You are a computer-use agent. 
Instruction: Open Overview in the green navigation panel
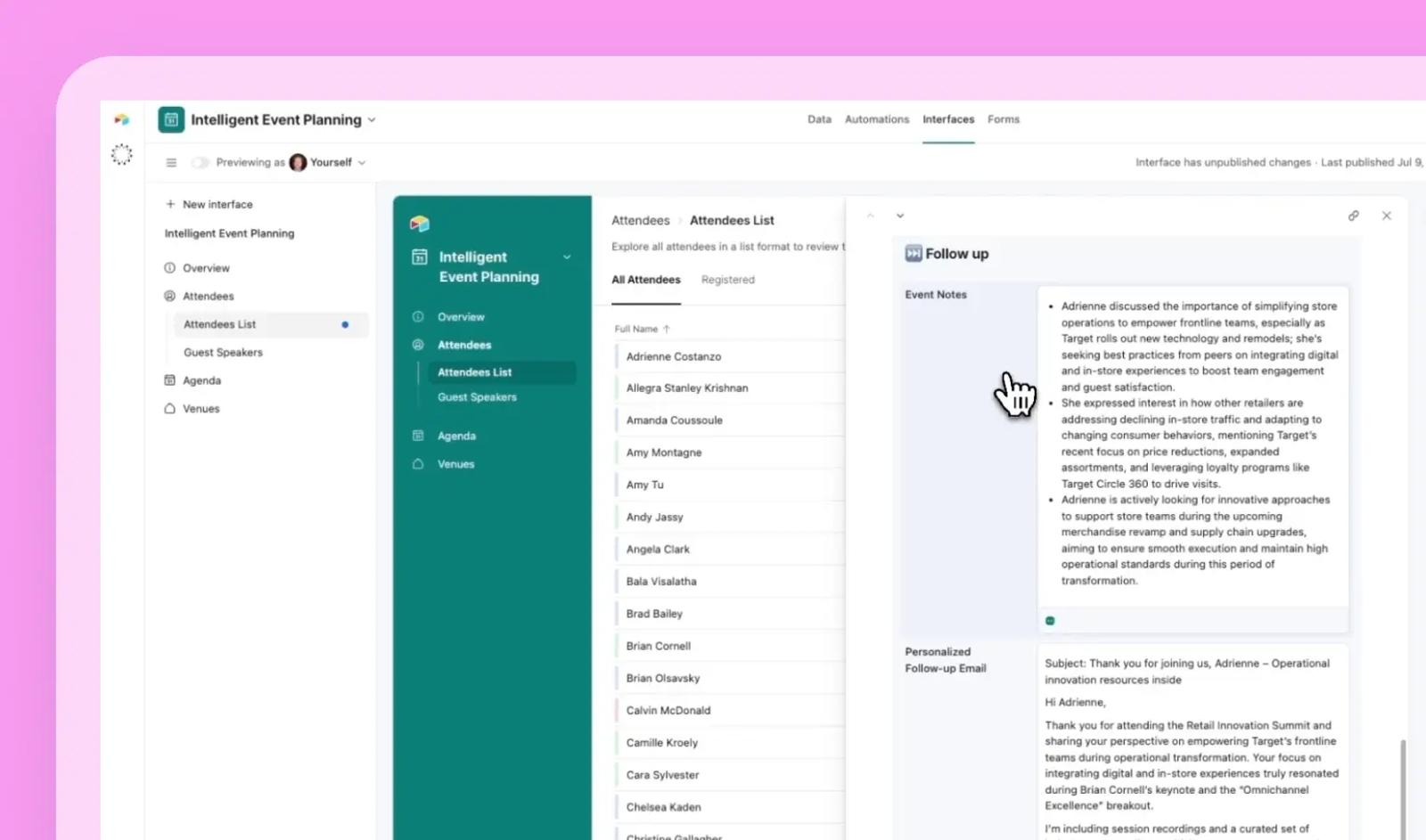461,317
